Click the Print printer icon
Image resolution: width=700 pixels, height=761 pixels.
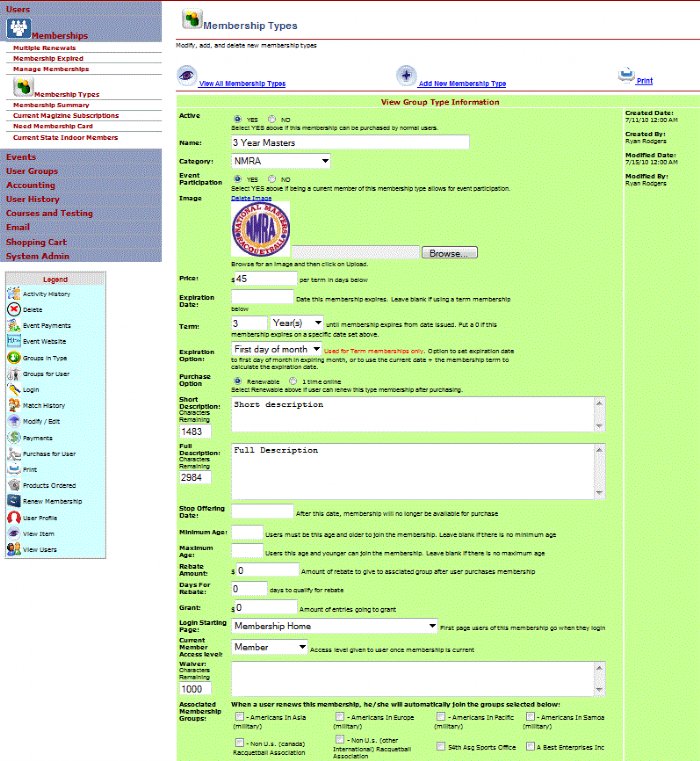(x=626, y=74)
